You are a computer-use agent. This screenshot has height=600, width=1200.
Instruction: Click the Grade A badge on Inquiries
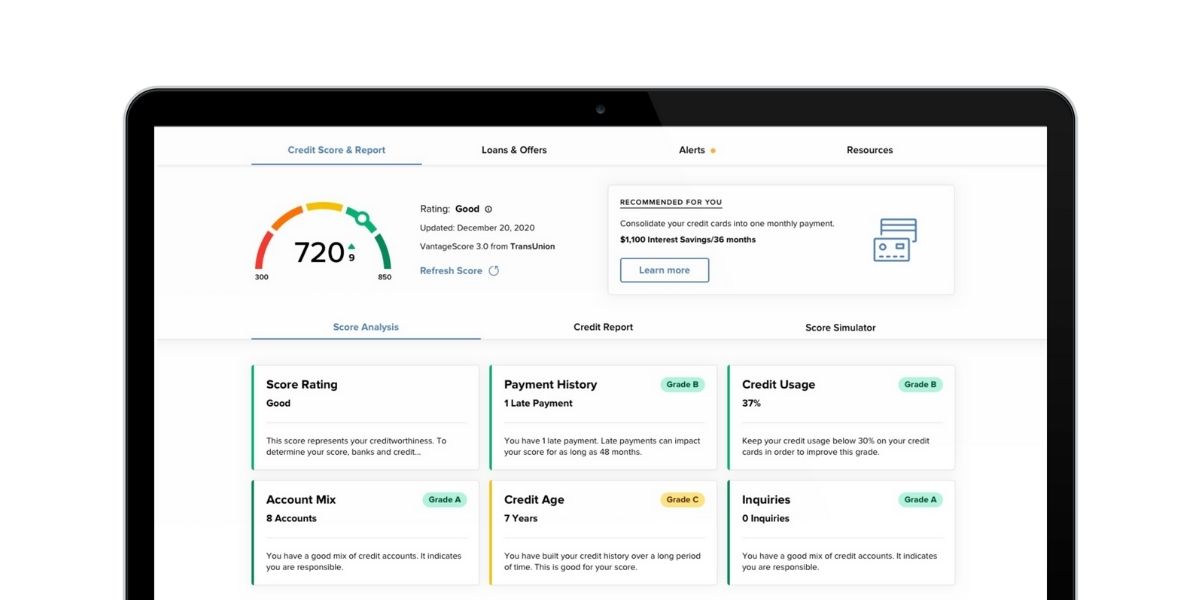point(920,499)
